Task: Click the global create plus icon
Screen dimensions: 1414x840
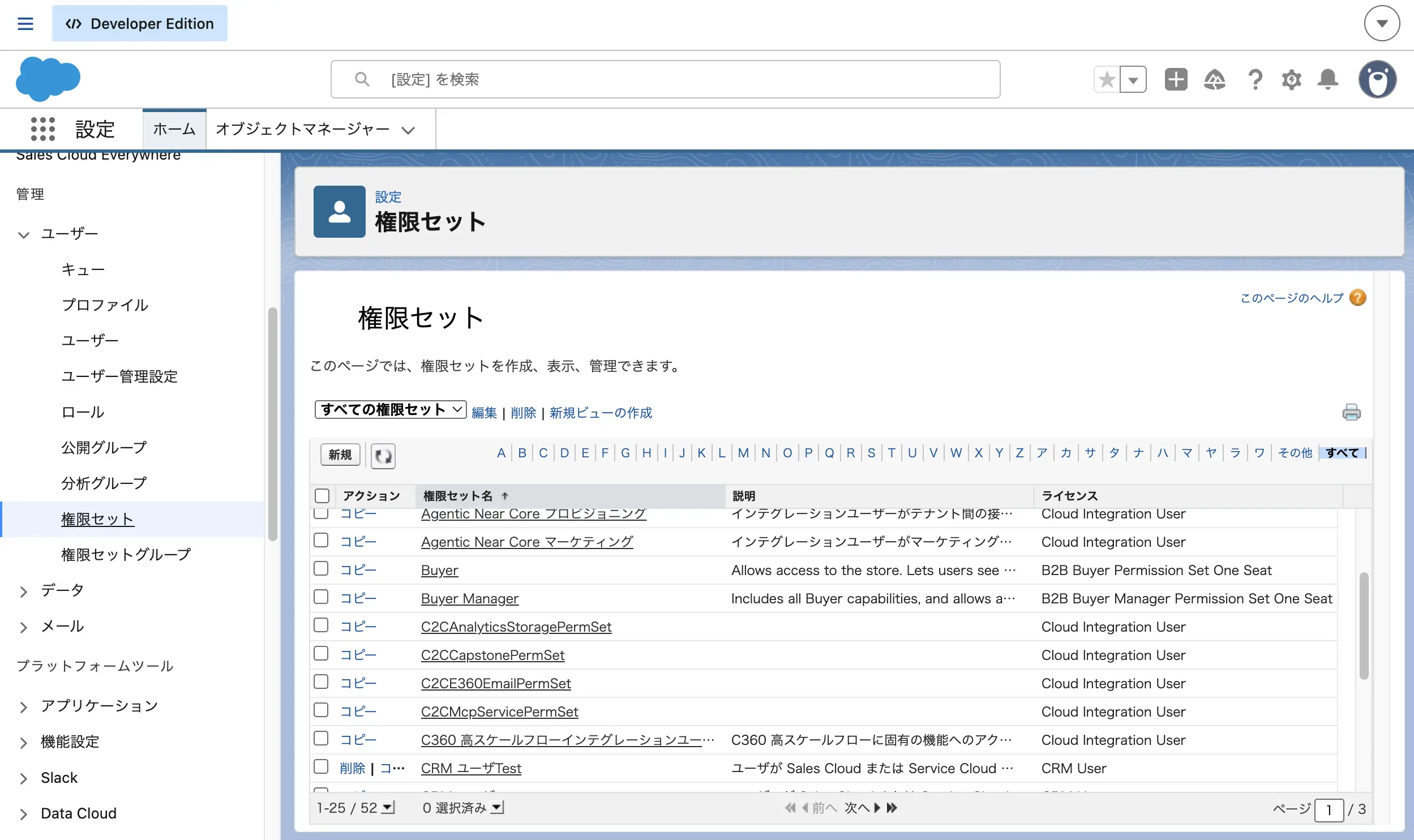Action: pyautogui.click(x=1176, y=79)
